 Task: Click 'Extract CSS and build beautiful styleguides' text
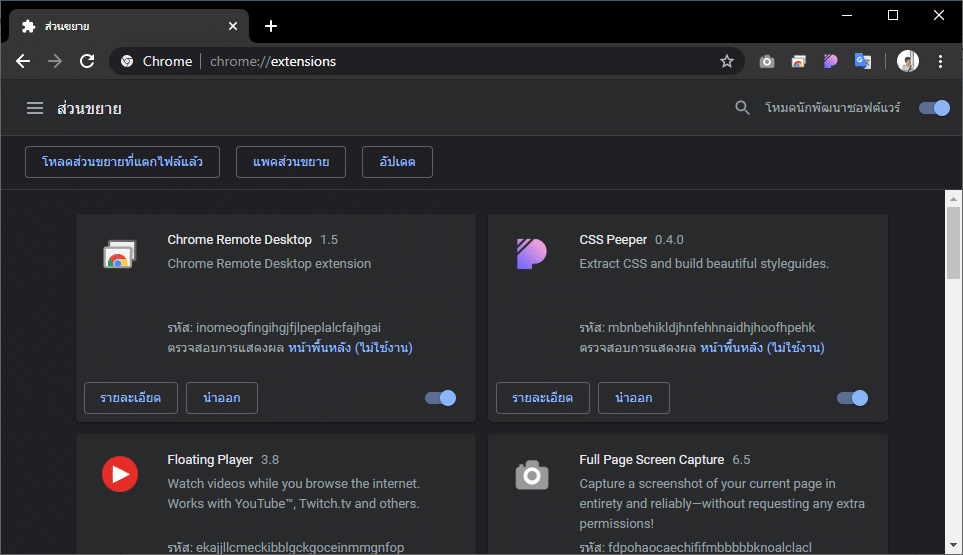[x=704, y=264]
